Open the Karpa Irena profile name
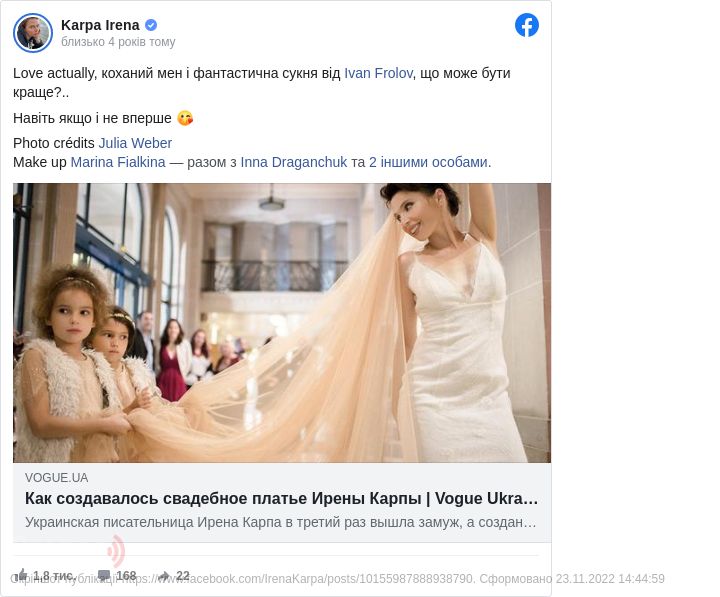The width and height of the screenshot is (720, 597). (x=100, y=25)
